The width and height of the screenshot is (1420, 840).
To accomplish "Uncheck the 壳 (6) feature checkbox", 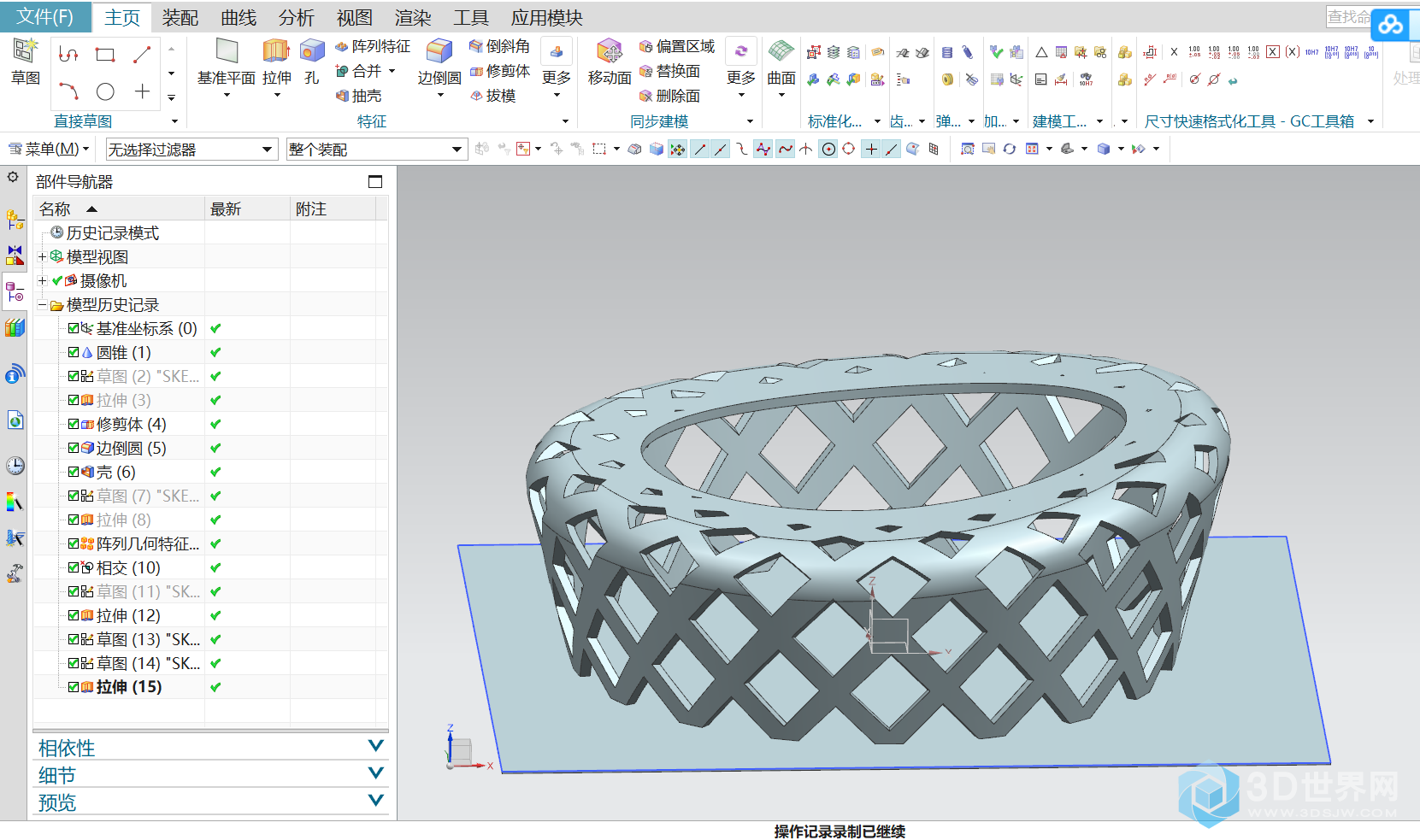I will (x=74, y=472).
